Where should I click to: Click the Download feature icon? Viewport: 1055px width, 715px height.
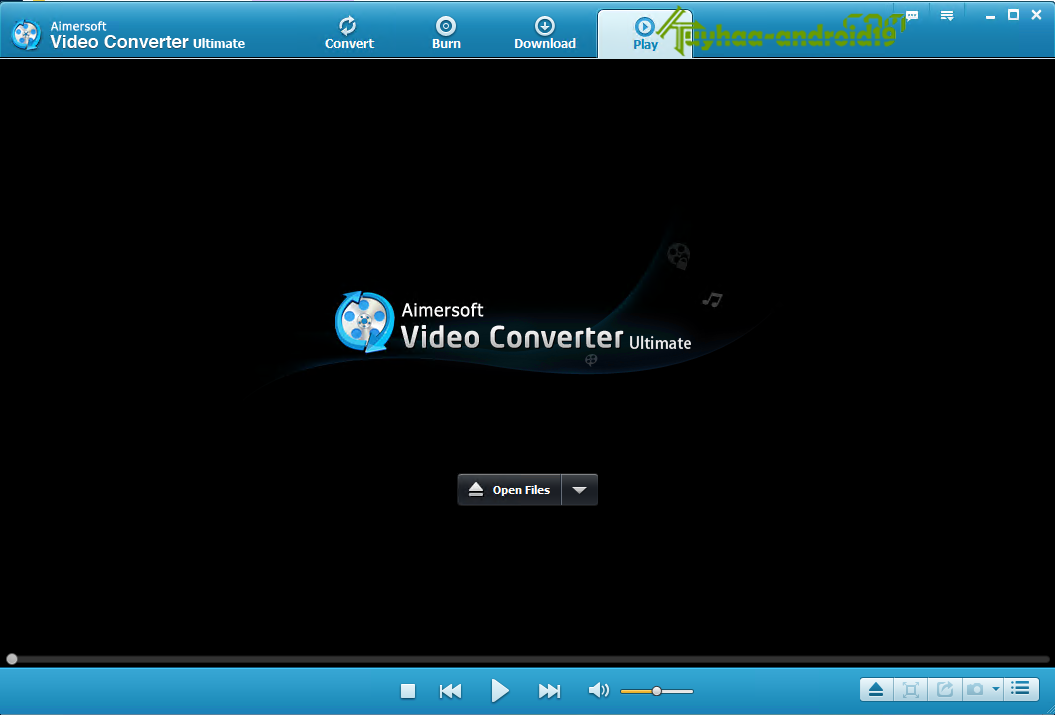coord(544,24)
